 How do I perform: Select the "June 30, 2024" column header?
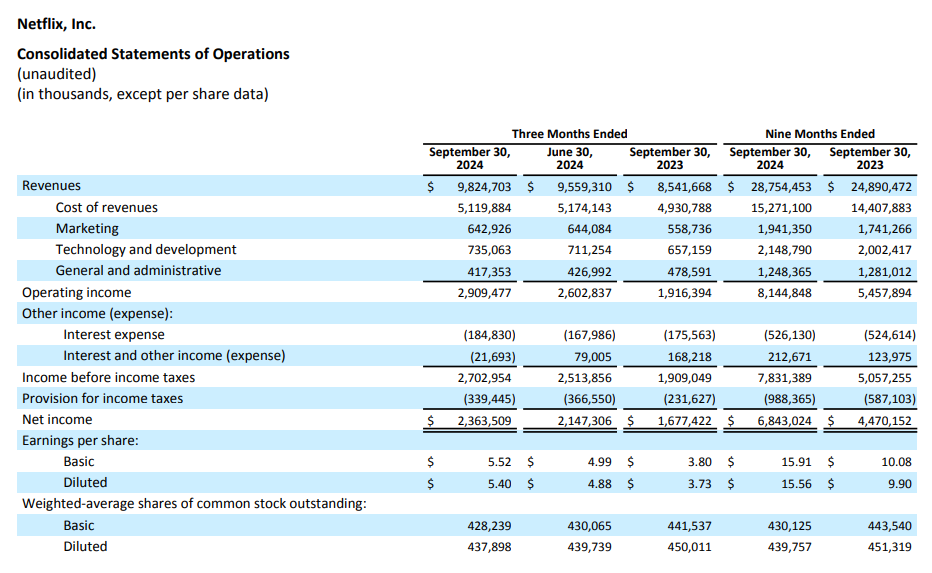tap(569, 159)
